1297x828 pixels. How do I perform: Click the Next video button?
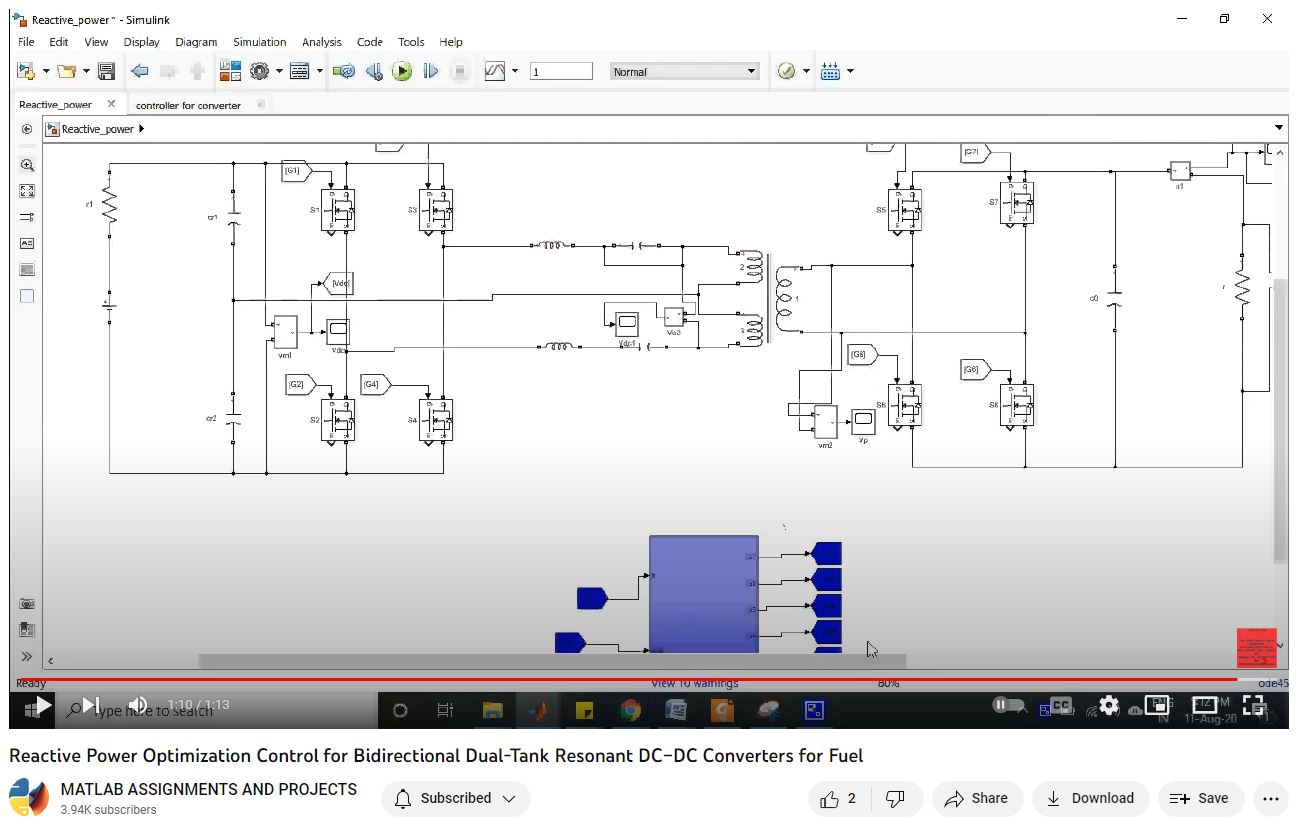(x=90, y=705)
